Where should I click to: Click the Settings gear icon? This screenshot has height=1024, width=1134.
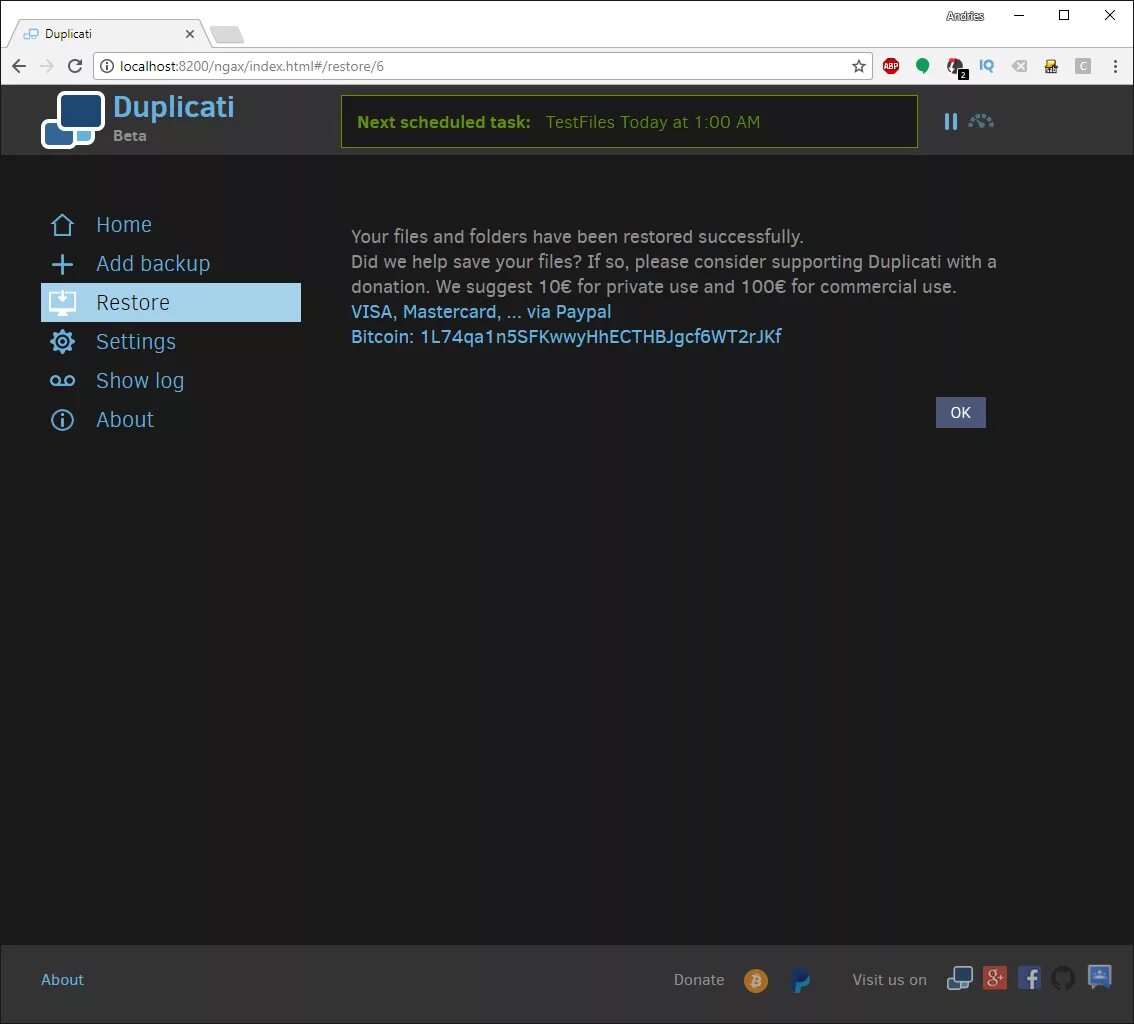(62, 341)
